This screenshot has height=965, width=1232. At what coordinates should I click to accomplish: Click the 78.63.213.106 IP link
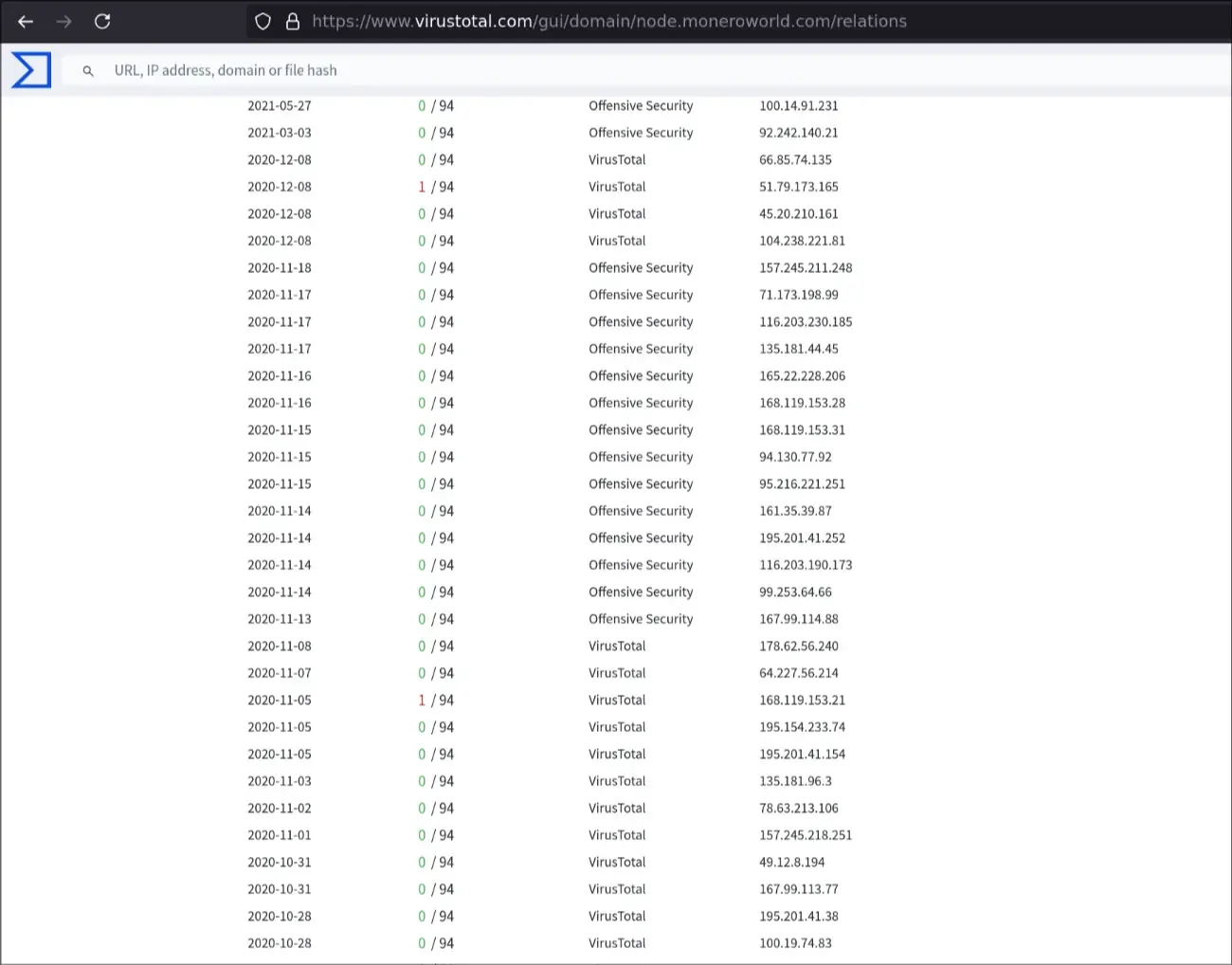point(798,809)
